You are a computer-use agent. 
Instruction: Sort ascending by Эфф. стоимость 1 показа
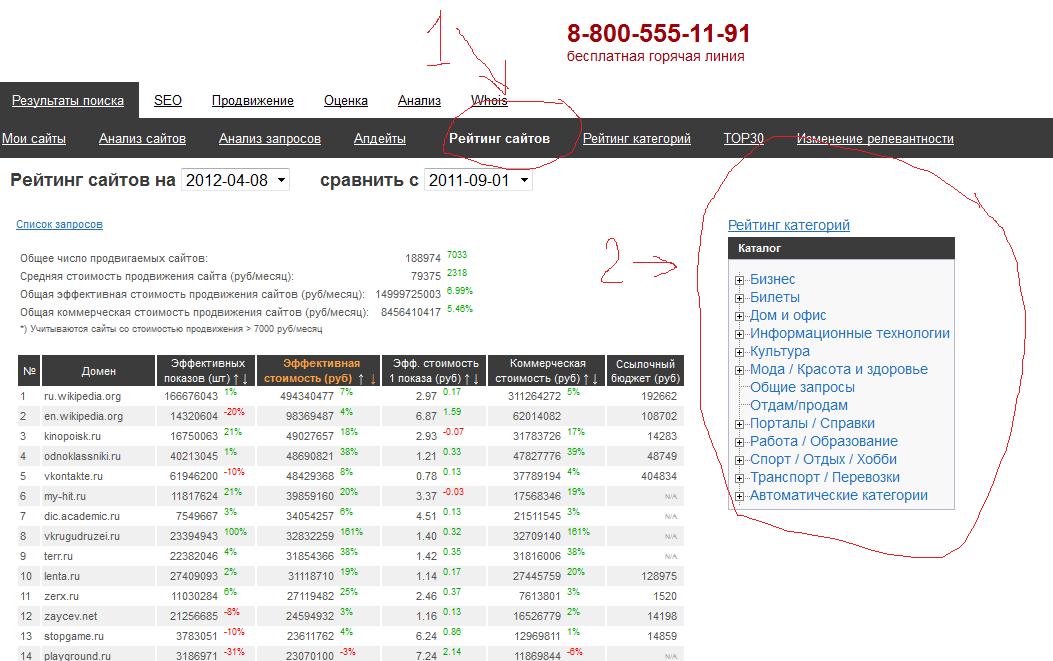(467, 379)
